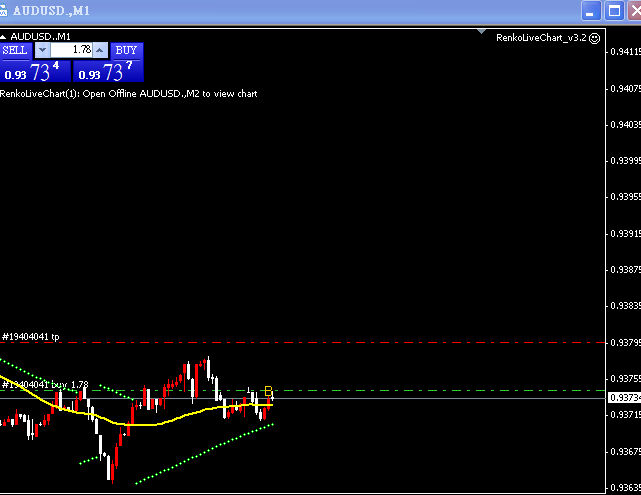Click the #19404041 tp label
This screenshot has height=495, width=641.
(x=31, y=337)
